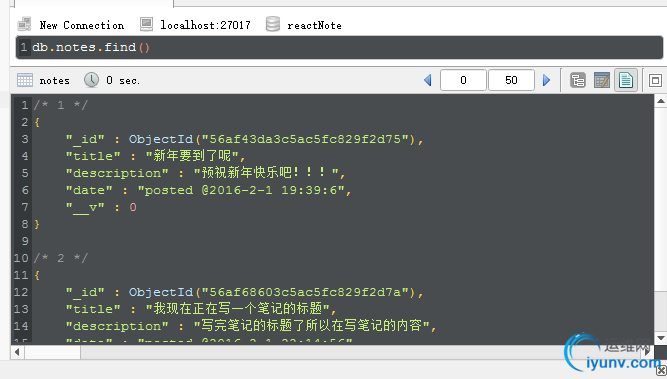This screenshot has height=379, width=667.
Task: Click the /* 1 */ comment line
Action: (60, 105)
